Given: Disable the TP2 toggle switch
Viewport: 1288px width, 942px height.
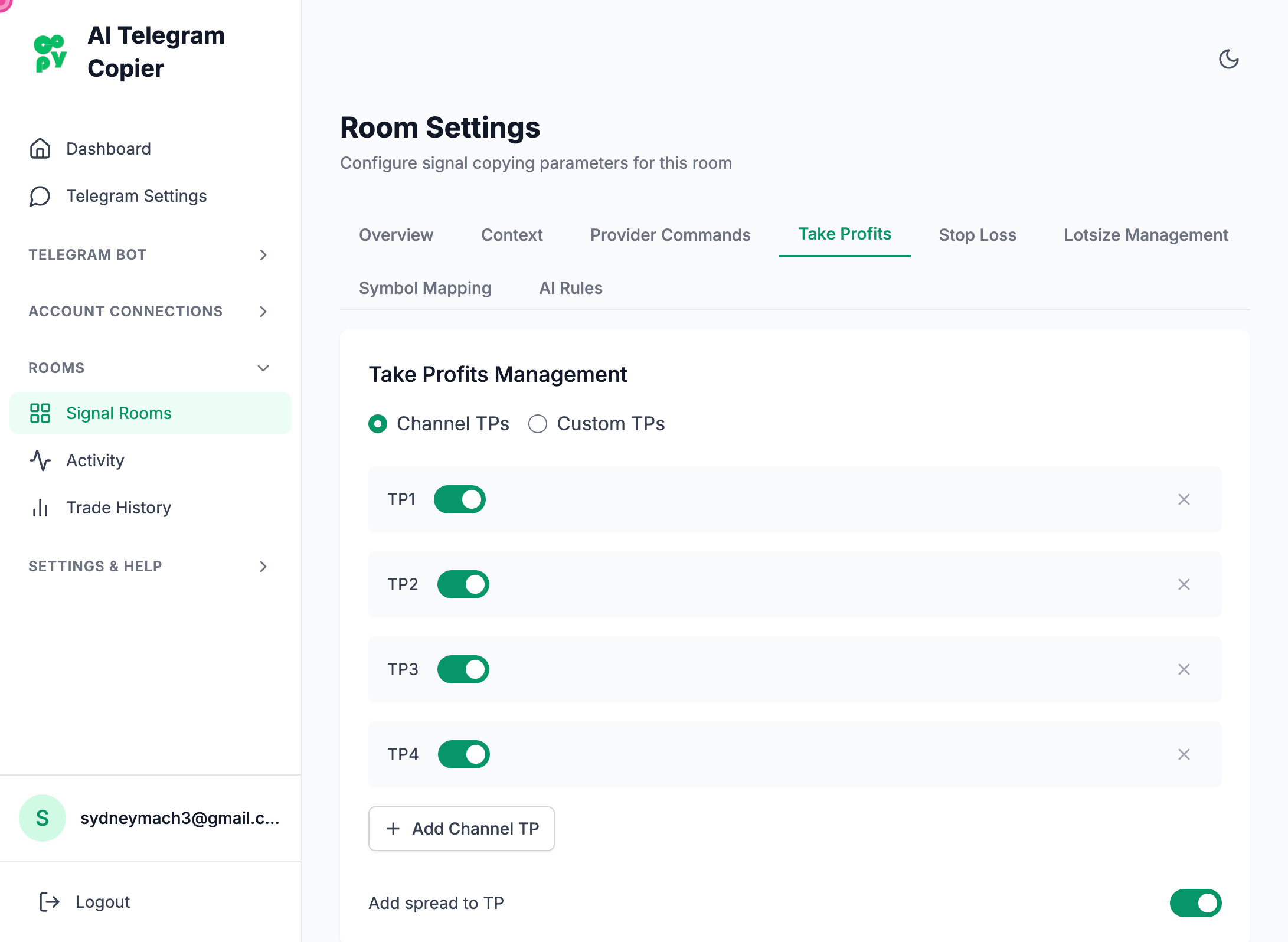Looking at the screenshot, I should pyautogui.click(x=463, y=584).
